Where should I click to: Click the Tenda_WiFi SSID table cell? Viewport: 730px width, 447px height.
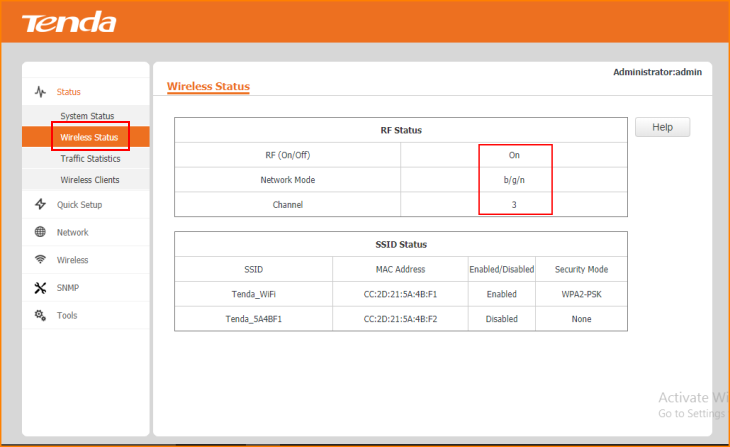pyautogui.click(x=253, y=294)
